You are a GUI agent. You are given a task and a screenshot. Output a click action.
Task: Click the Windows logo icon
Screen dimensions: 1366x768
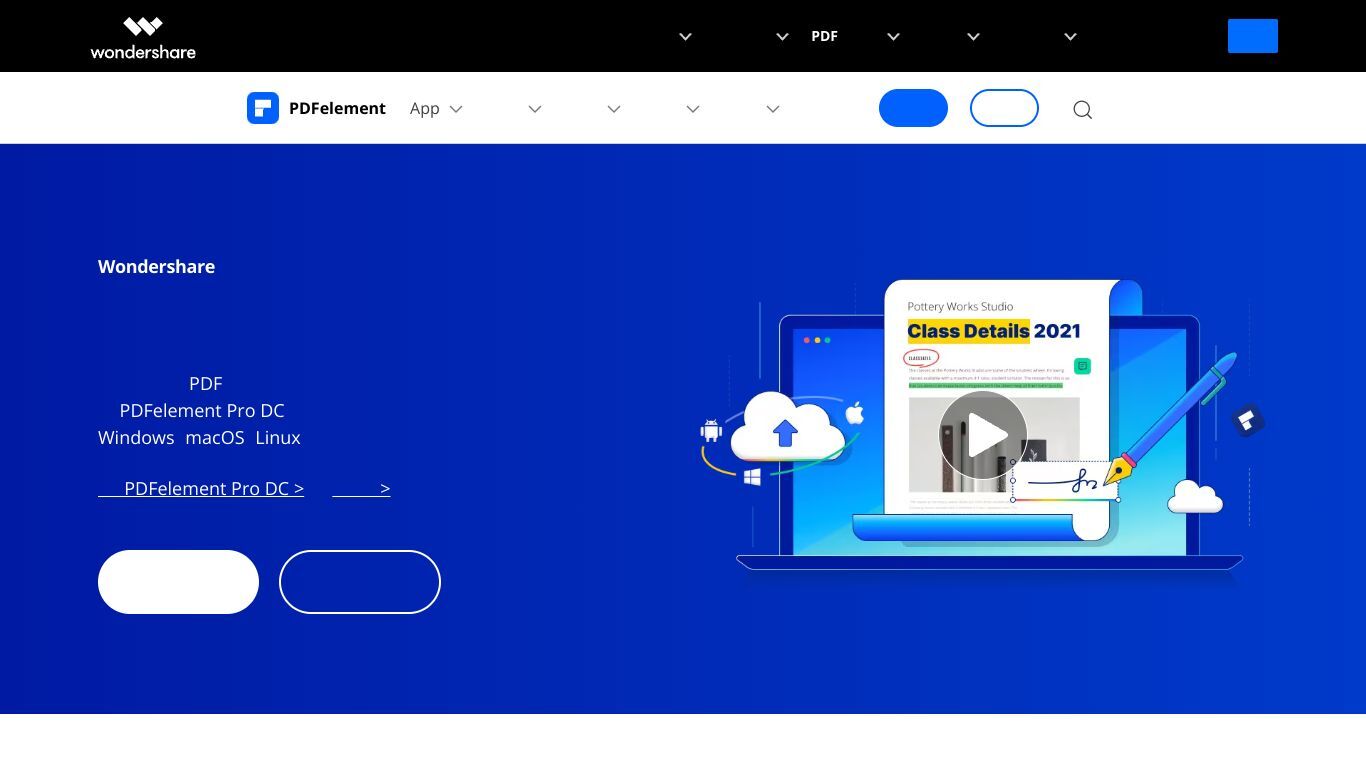point(752,478)
